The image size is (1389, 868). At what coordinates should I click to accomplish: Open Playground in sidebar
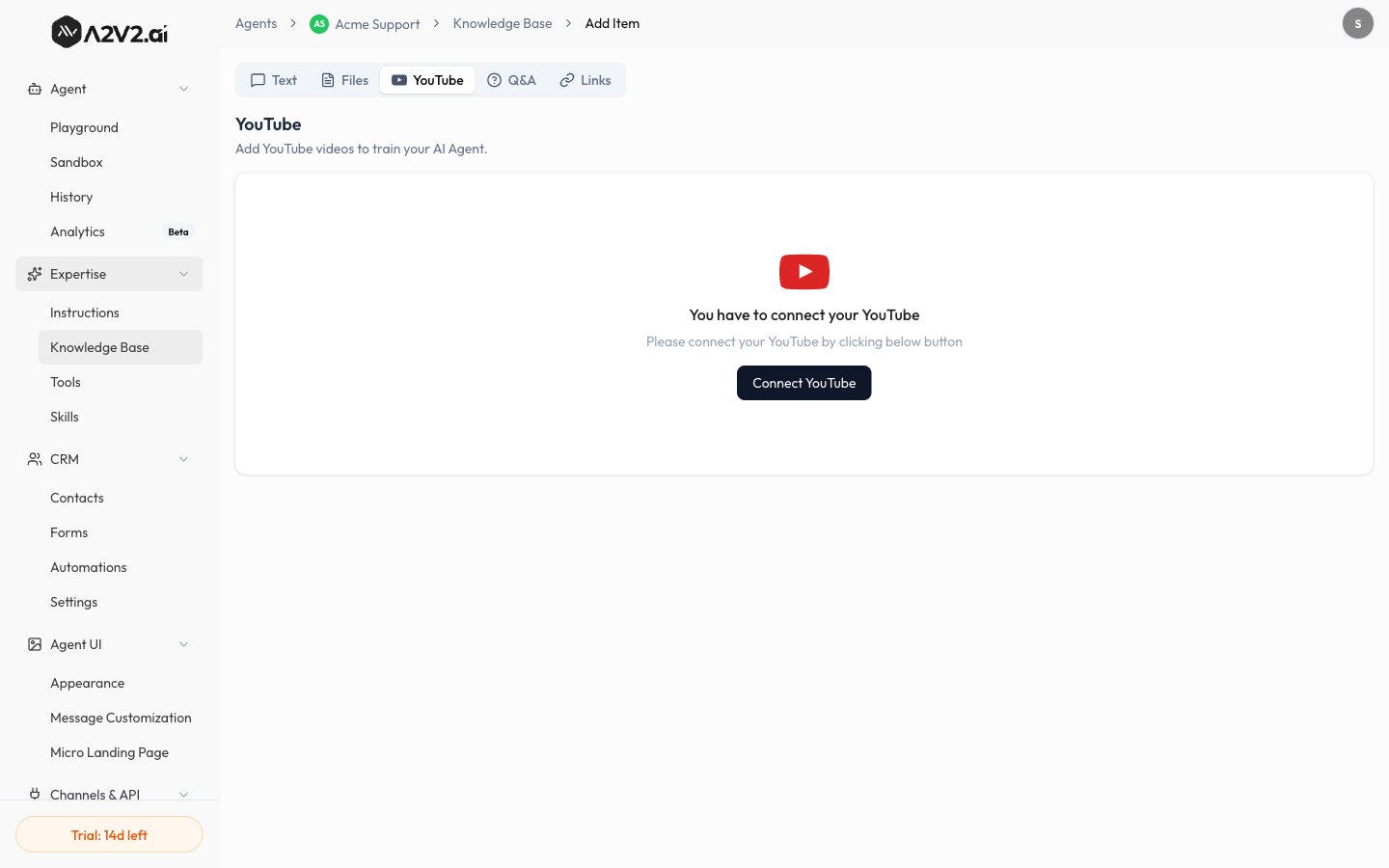[121, 127]
